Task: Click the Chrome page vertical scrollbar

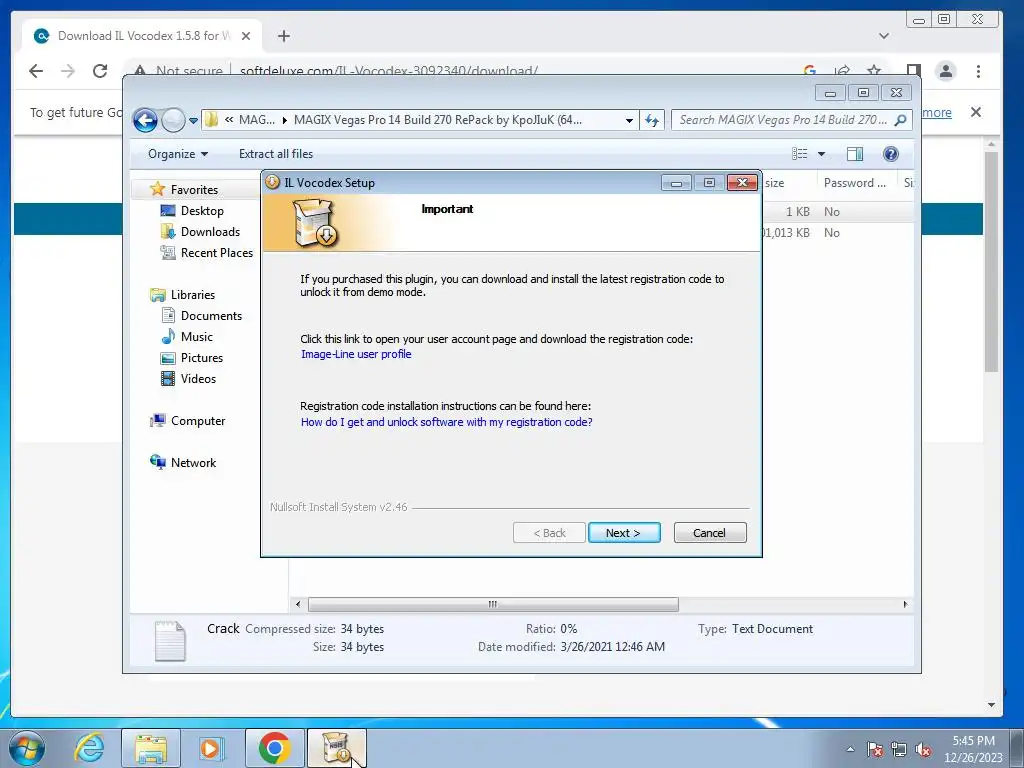Action: point(991,261)
